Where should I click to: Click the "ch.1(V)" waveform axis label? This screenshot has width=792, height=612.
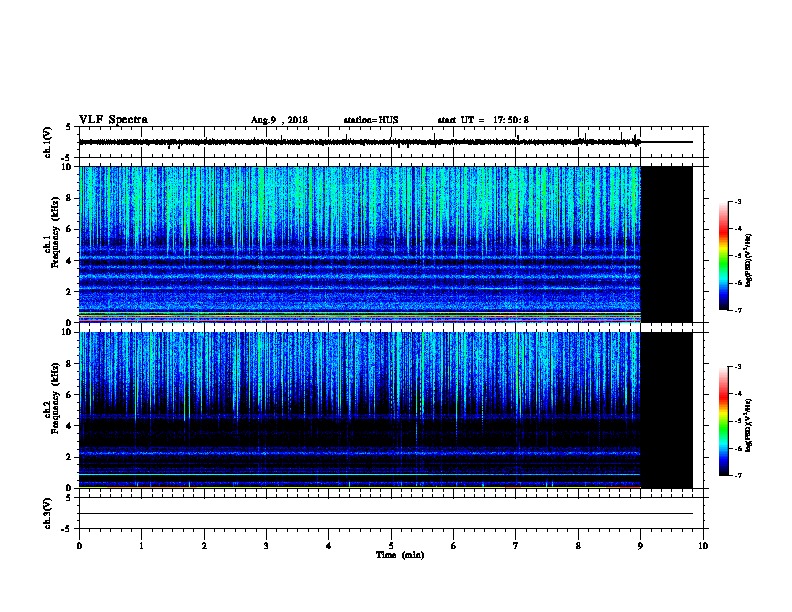(x=48, y=142)
